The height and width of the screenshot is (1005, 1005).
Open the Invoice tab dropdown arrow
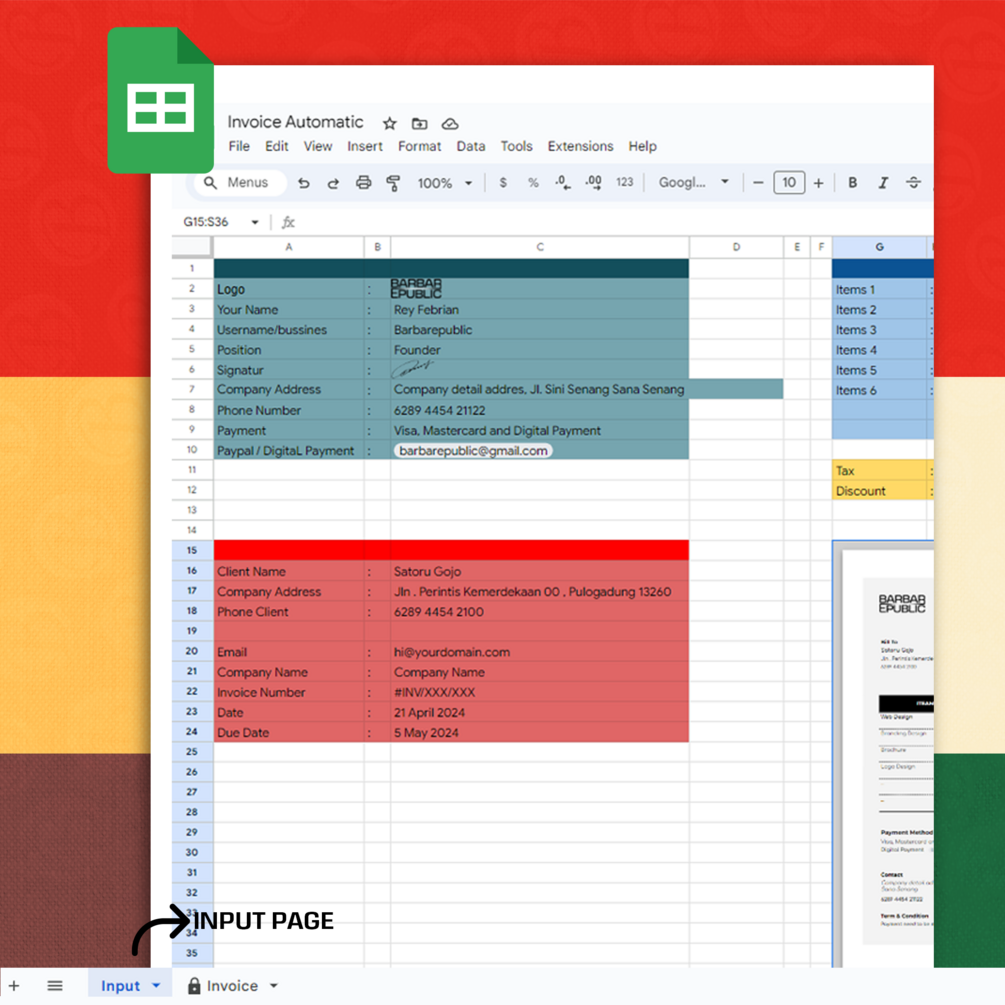[274, 986]
